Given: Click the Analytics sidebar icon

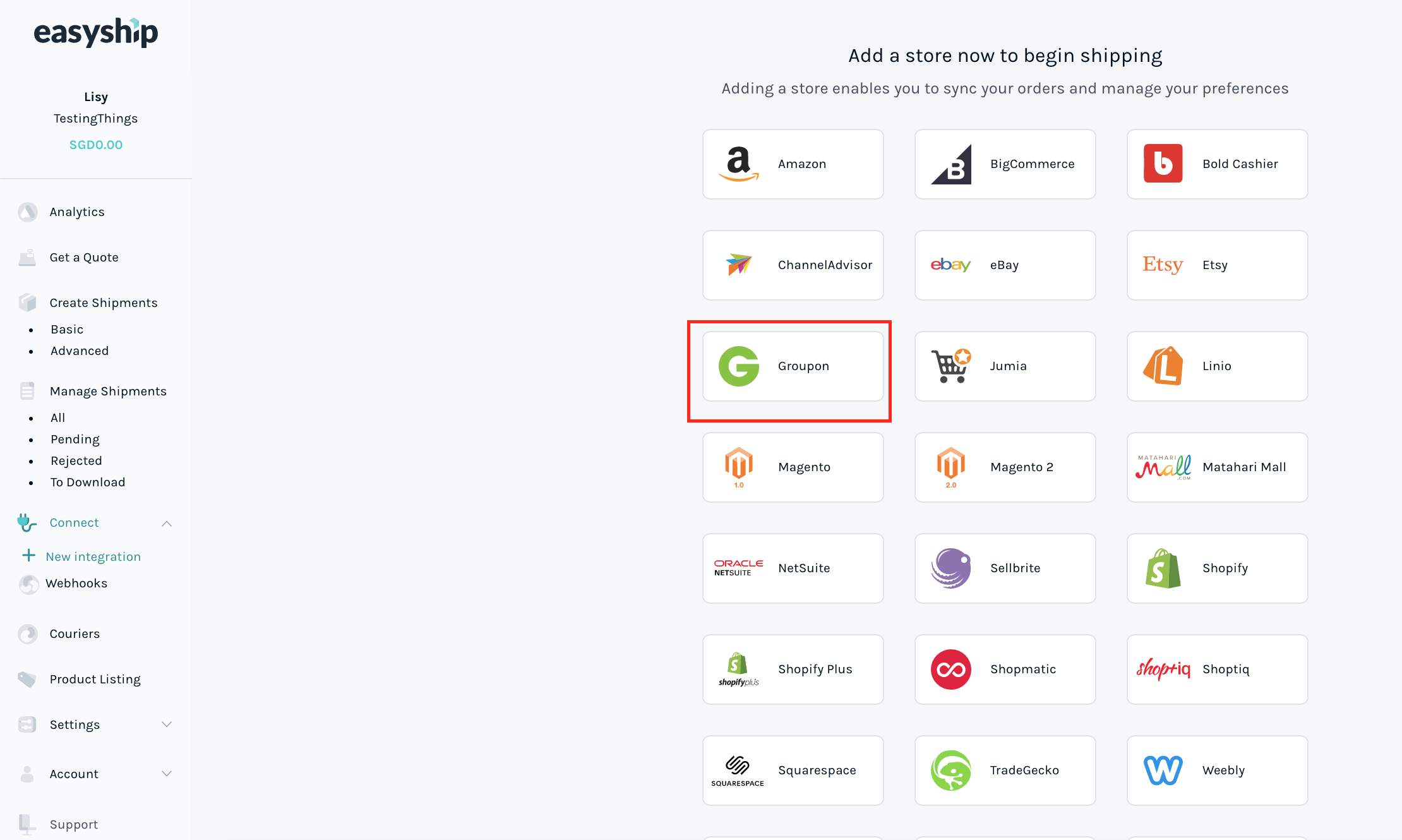Looking at the screenshot, I should (x=28, y=212).
